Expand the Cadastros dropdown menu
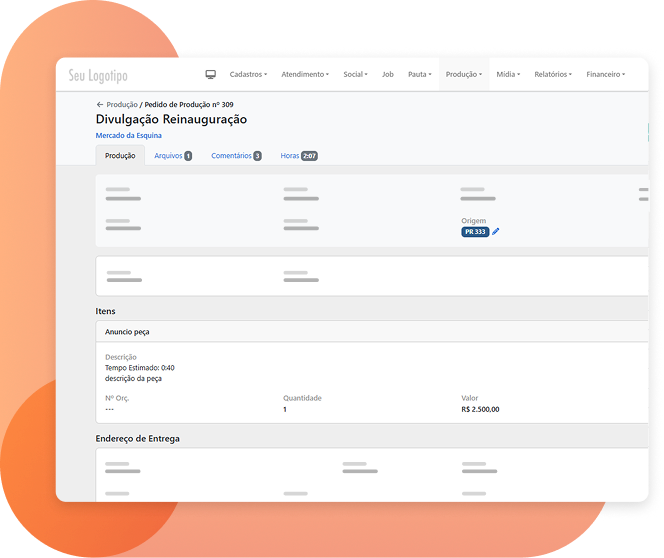 248,74
